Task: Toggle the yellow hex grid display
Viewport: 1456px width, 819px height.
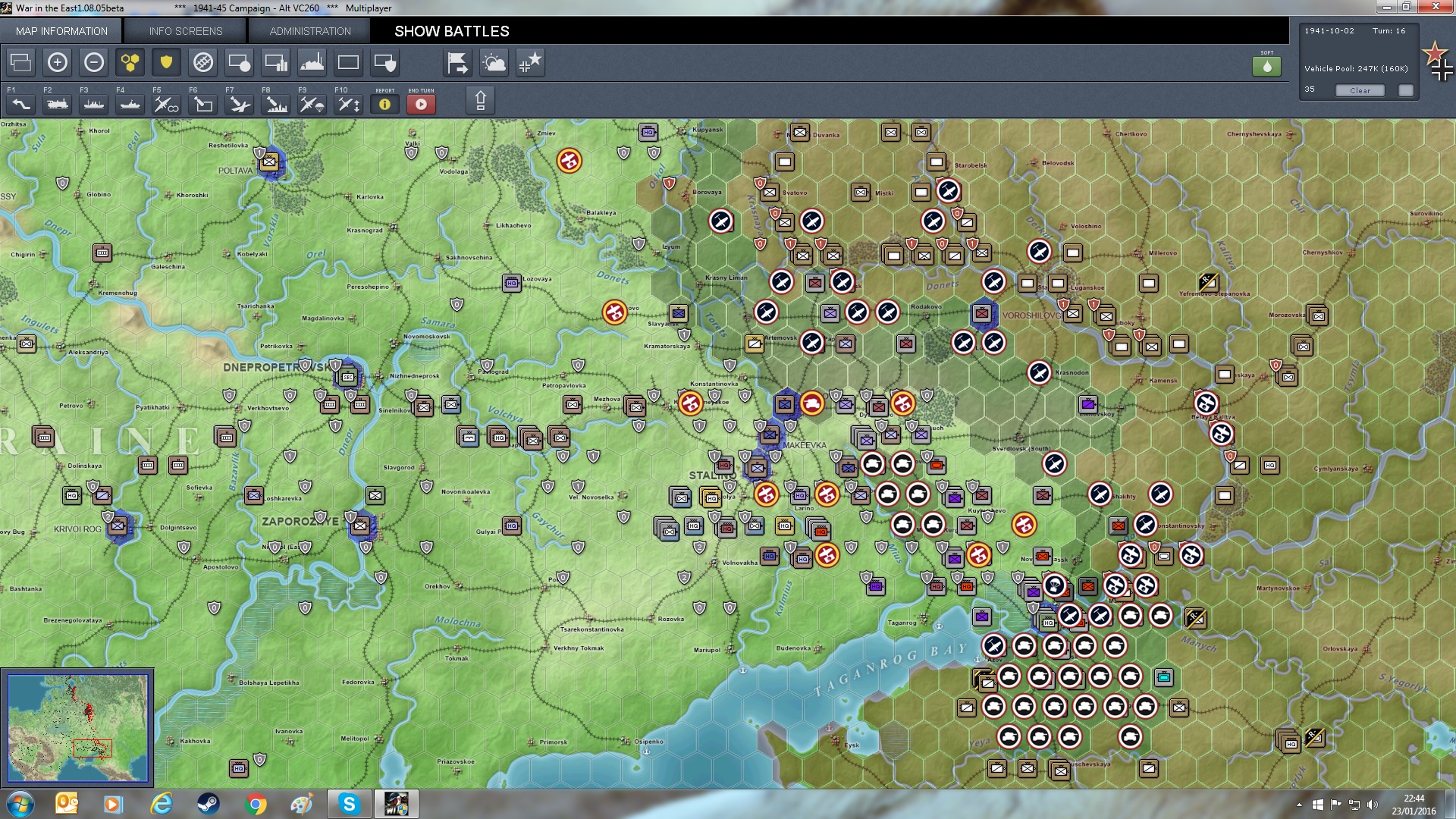Action: coord(130,62)
